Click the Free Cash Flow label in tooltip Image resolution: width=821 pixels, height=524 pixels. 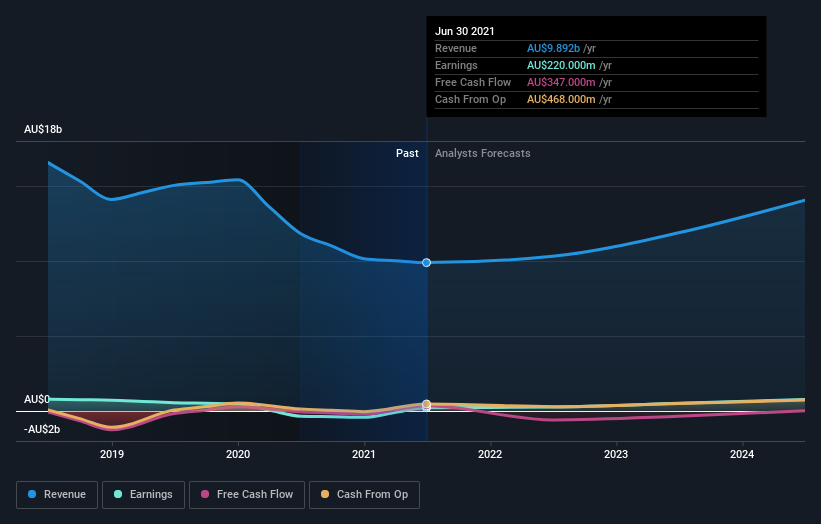click(x=473, y=82)
